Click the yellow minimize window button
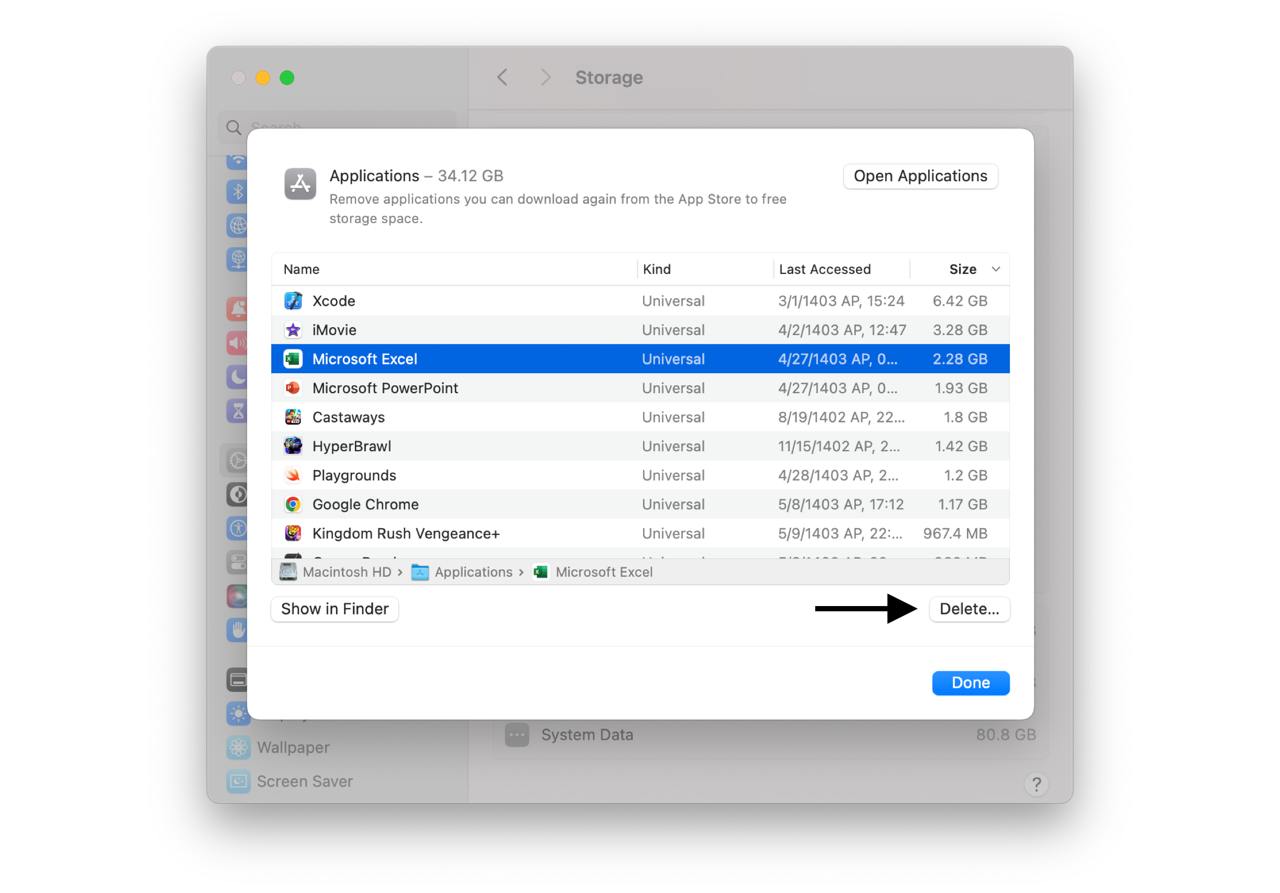The height and width of the screenshot is (893, 1280). pos(263,78)
